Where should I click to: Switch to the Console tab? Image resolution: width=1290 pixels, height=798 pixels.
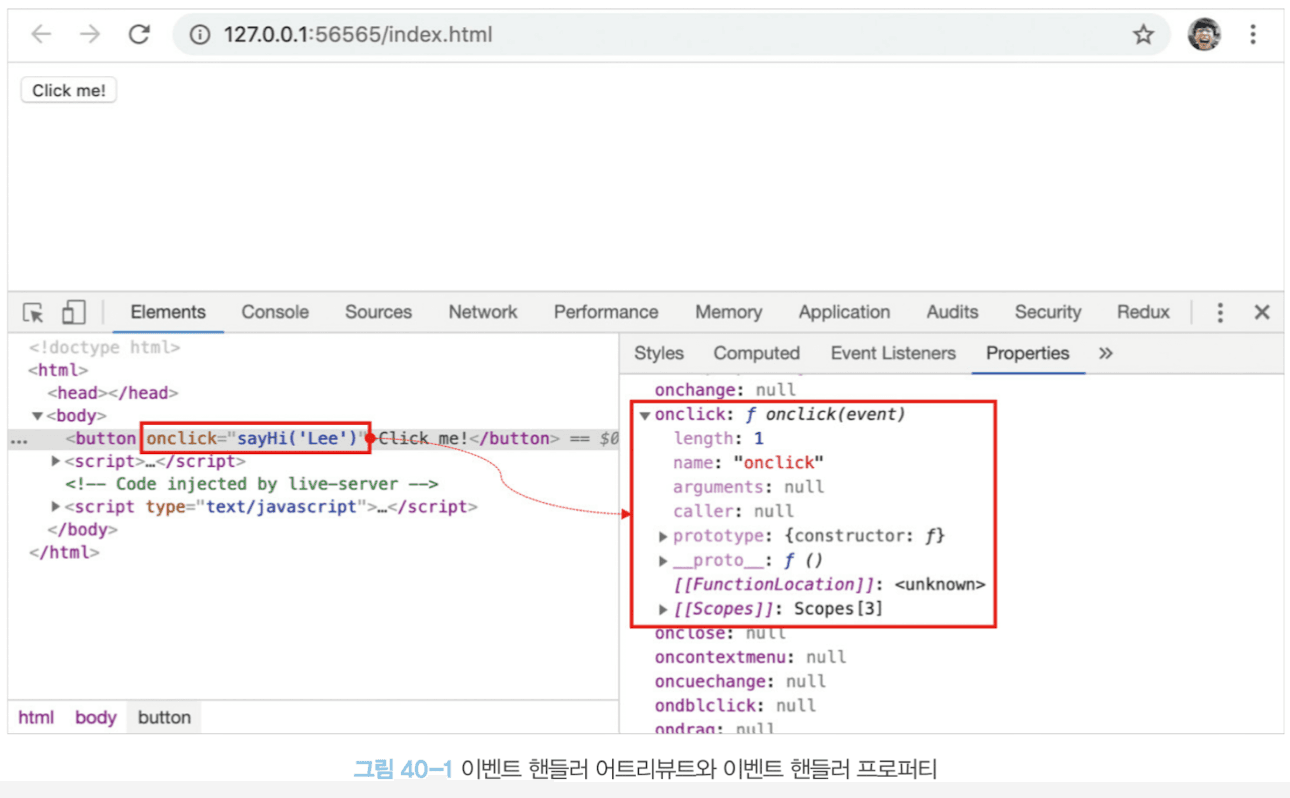[275, 312]
